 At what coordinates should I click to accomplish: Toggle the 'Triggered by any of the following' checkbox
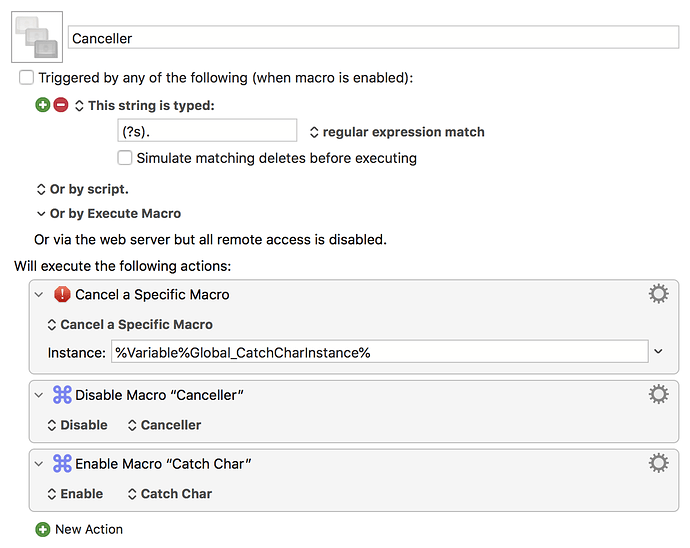point(26,77)
